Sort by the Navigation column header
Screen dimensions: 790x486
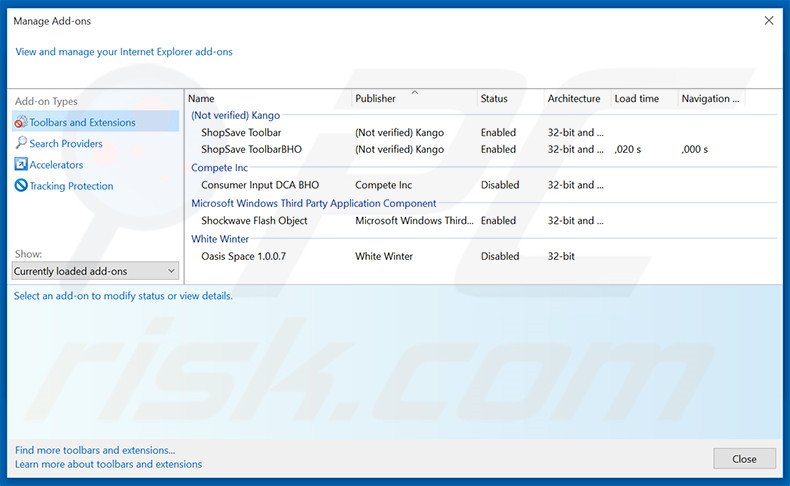click(x=711, y=99)
